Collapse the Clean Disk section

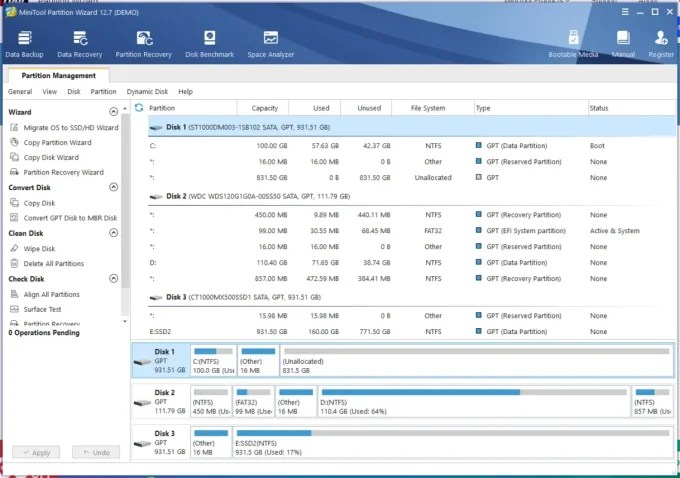coord(113,233)
